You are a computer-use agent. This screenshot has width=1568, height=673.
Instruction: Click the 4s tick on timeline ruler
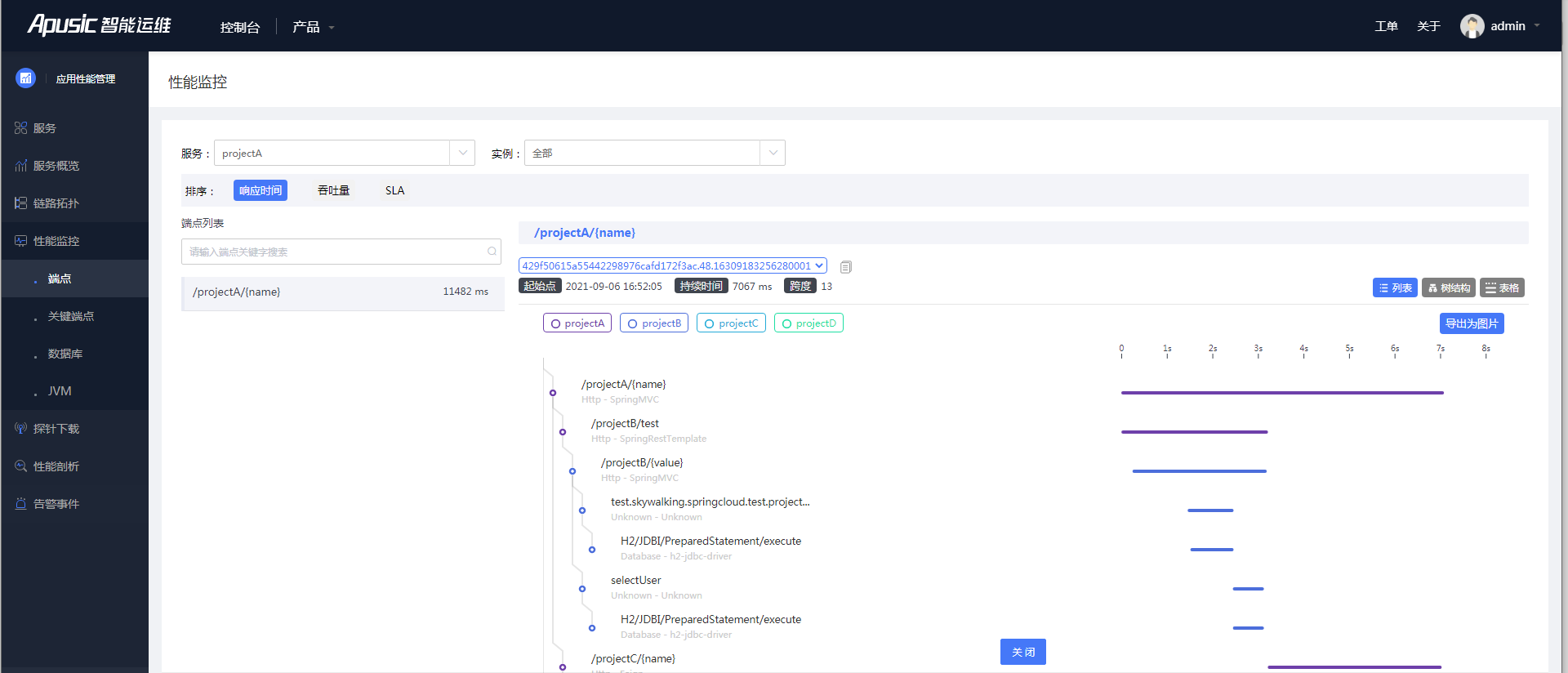click(x=1303, y=350)
